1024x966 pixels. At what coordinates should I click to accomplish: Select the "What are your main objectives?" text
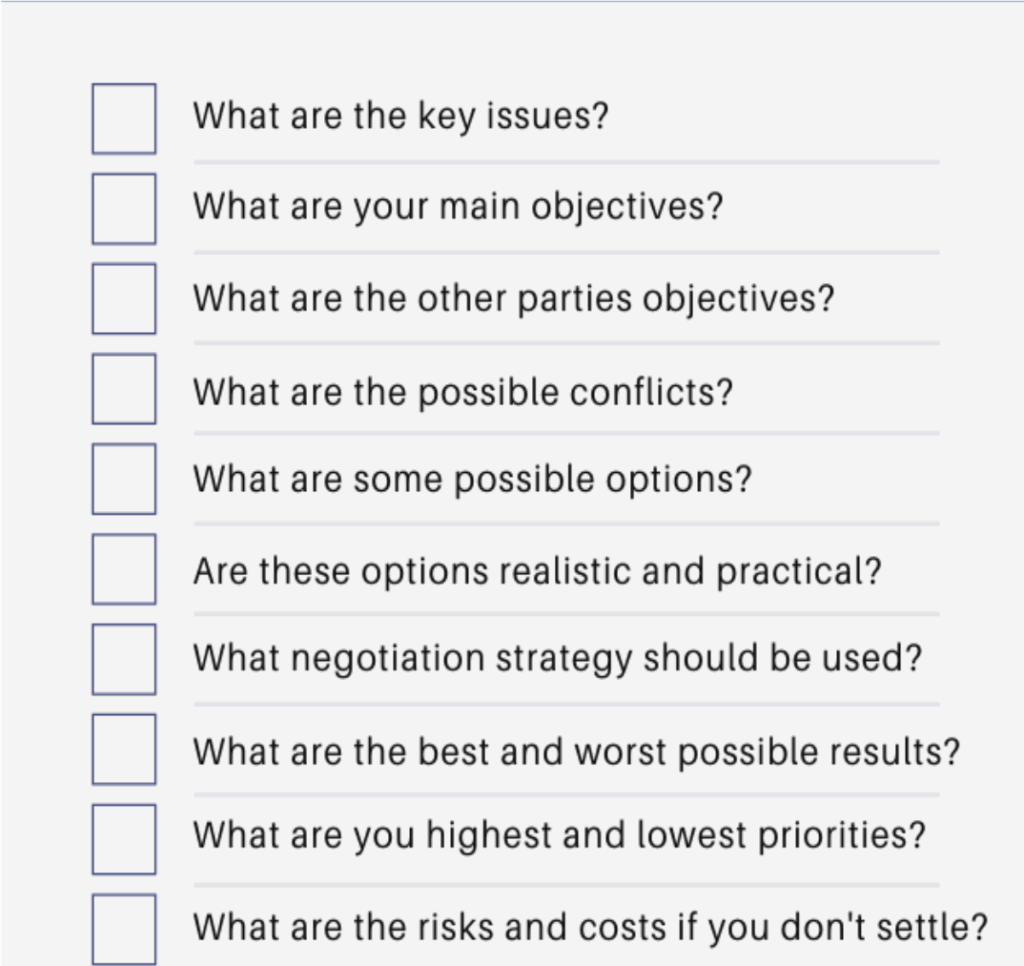[x=457, y=208]
